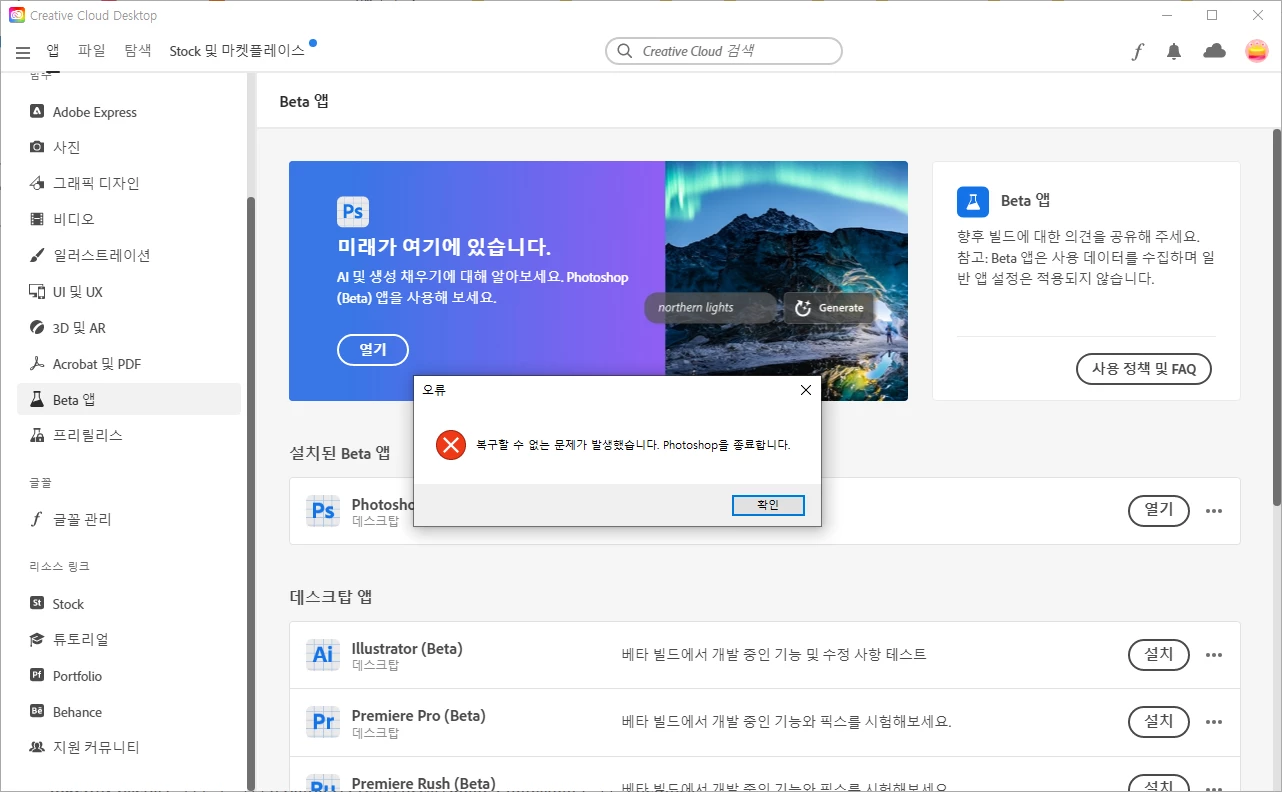1282x792 pixels.
Task: Select Adobe Express in sidebar
Action: point(129,112)
